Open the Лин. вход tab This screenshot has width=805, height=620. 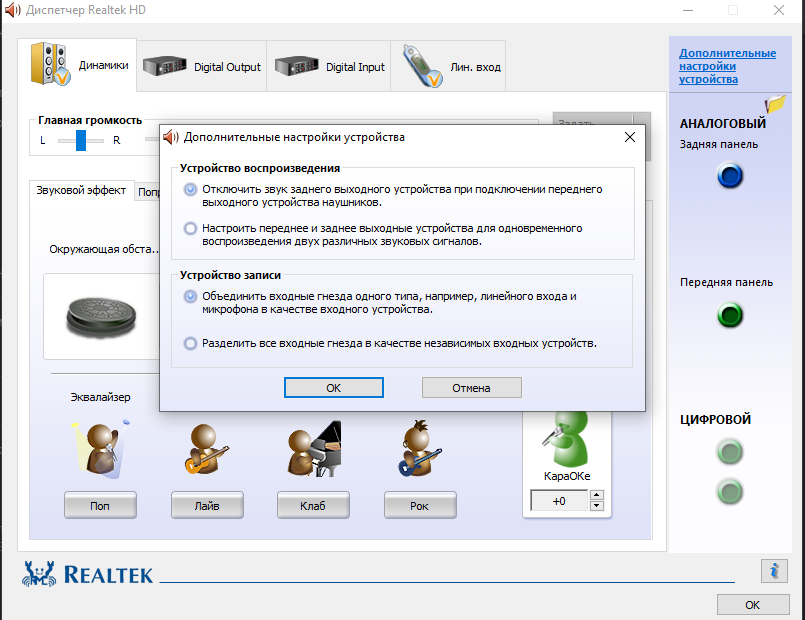tap(448, 66)
